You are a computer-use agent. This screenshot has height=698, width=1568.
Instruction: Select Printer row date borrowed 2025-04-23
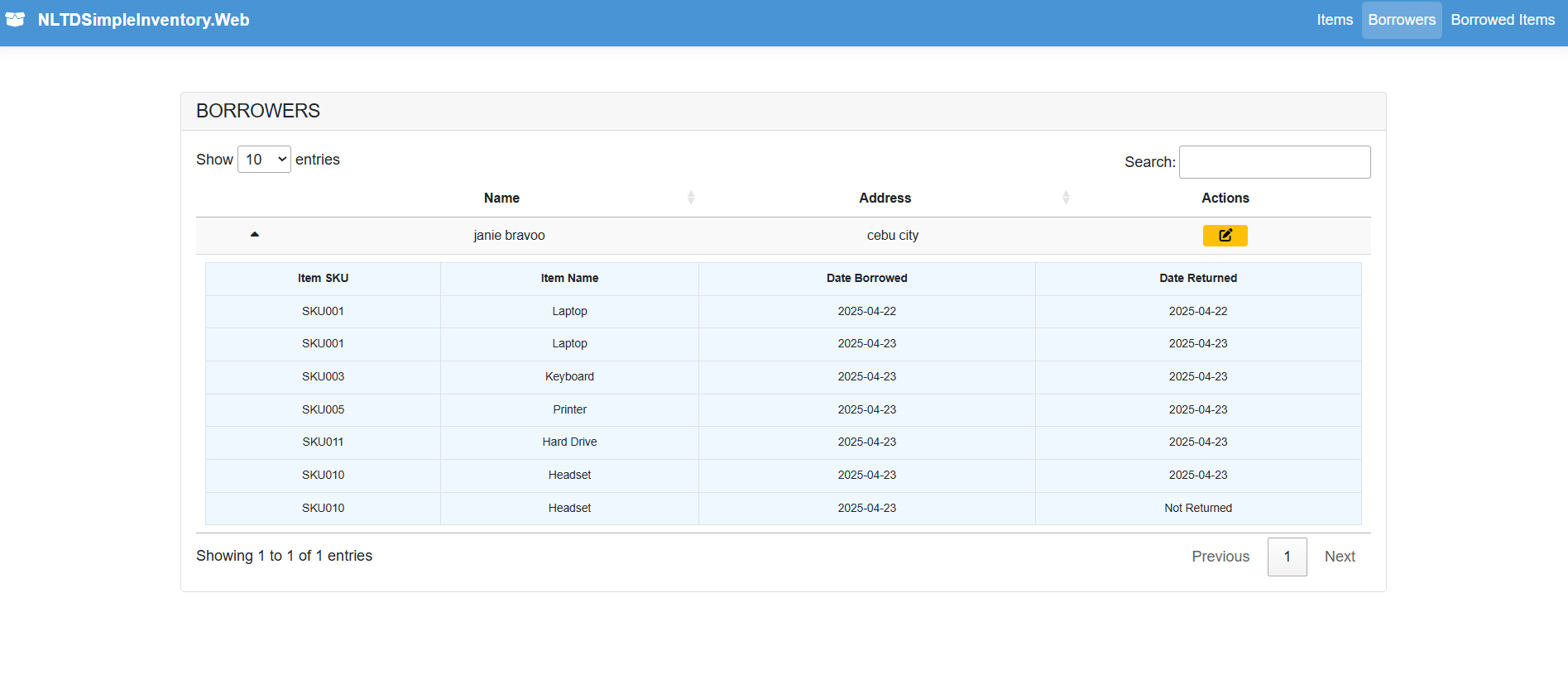pyautogui.click(x=867, y=410)
